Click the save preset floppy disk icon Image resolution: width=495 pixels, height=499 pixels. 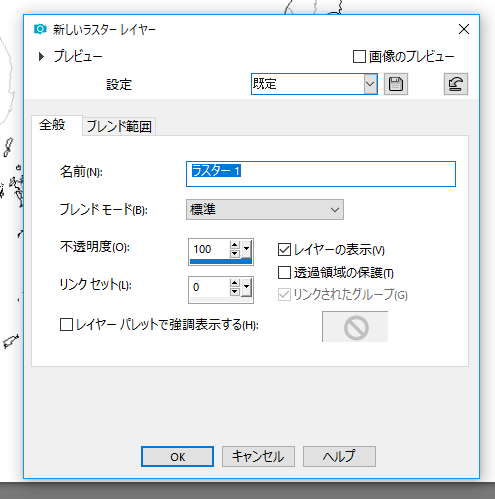pyautogui.click(x=396, y=84)
